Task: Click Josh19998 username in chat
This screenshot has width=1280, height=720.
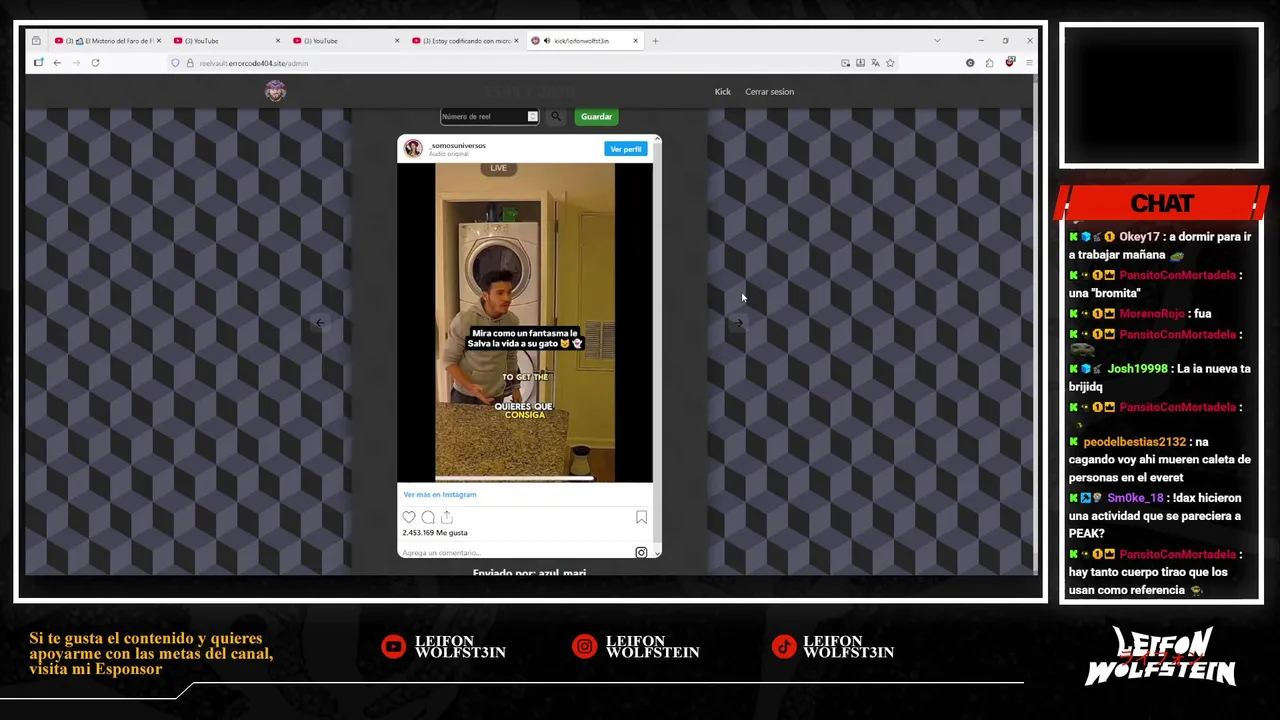Action: point(1137,369)
